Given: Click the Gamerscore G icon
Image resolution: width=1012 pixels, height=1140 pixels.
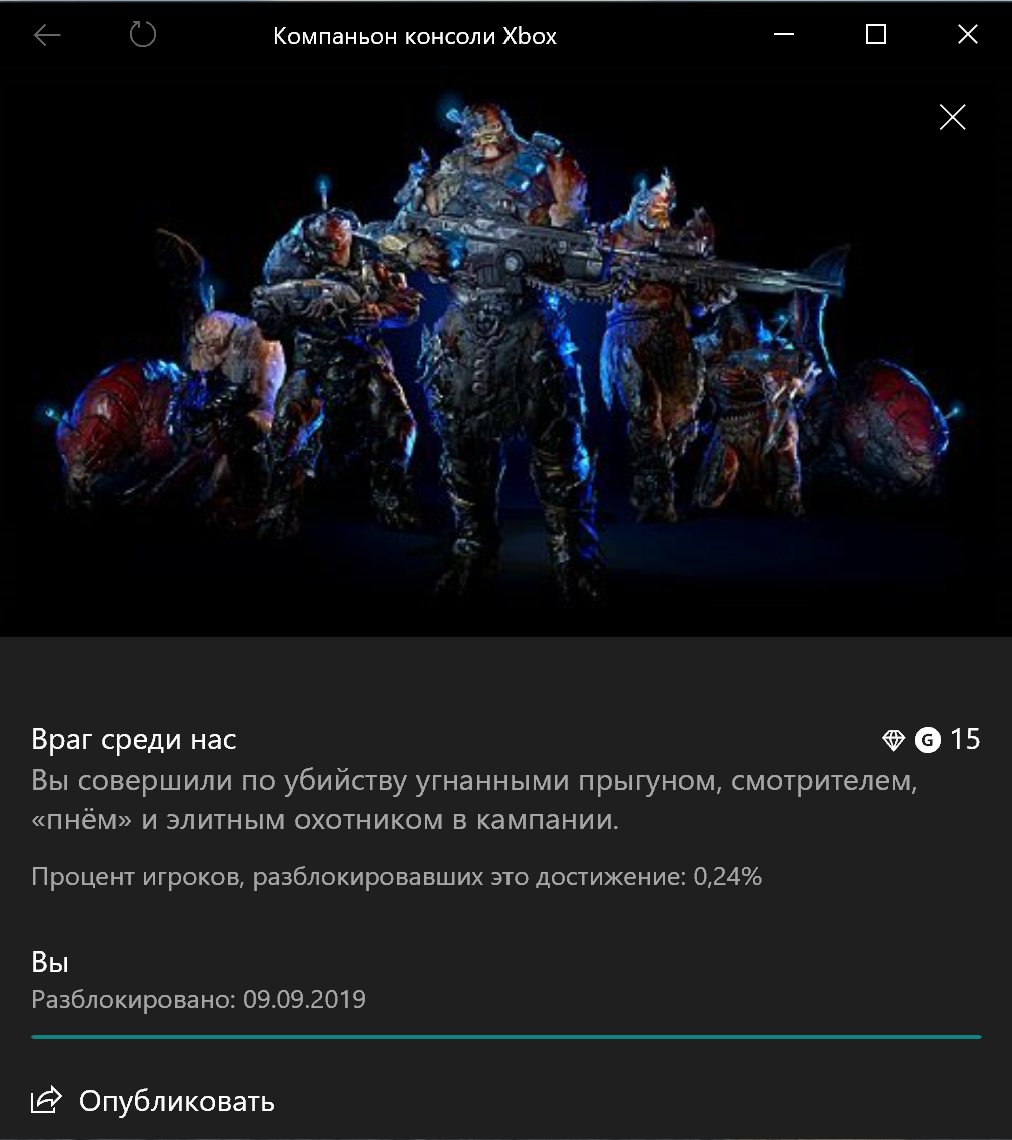Looking at the screenshot, I should tap(928, 740).
